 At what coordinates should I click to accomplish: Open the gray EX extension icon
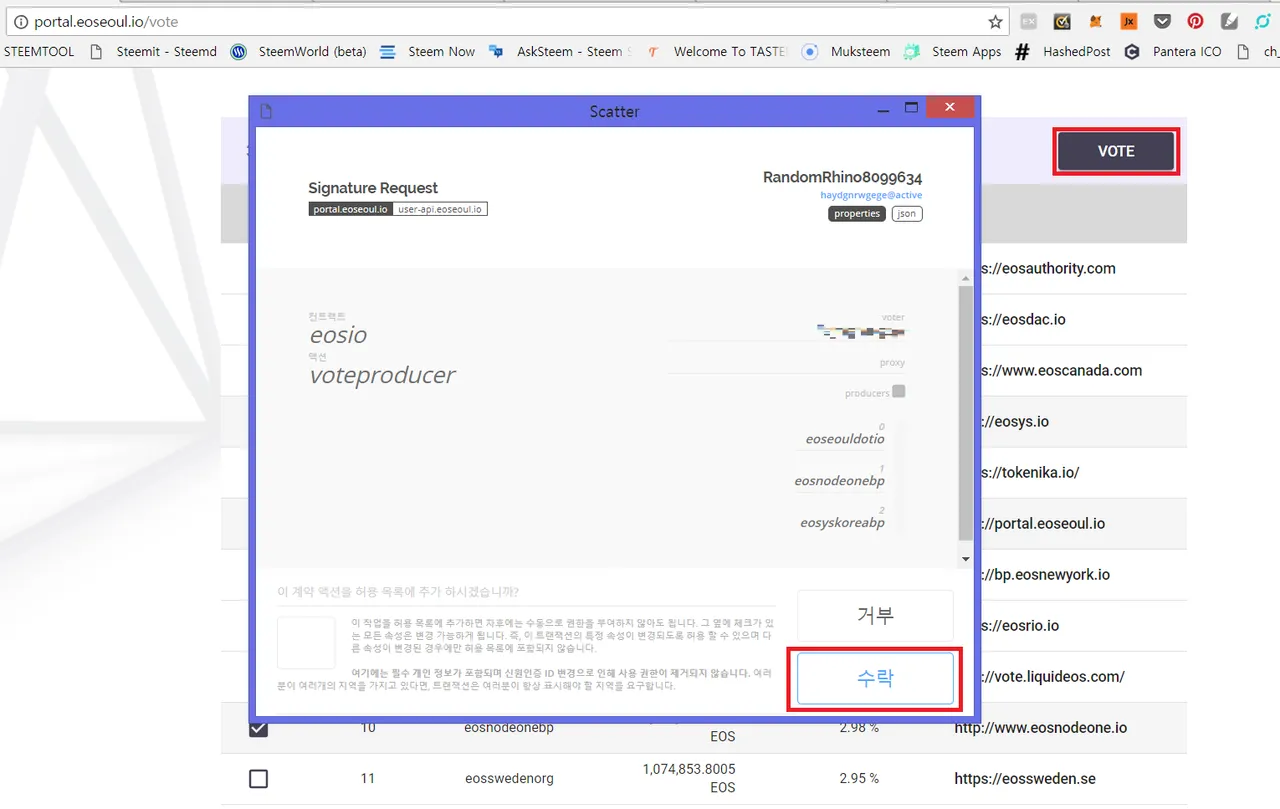pyautogui.click(x=1028, y=21)
